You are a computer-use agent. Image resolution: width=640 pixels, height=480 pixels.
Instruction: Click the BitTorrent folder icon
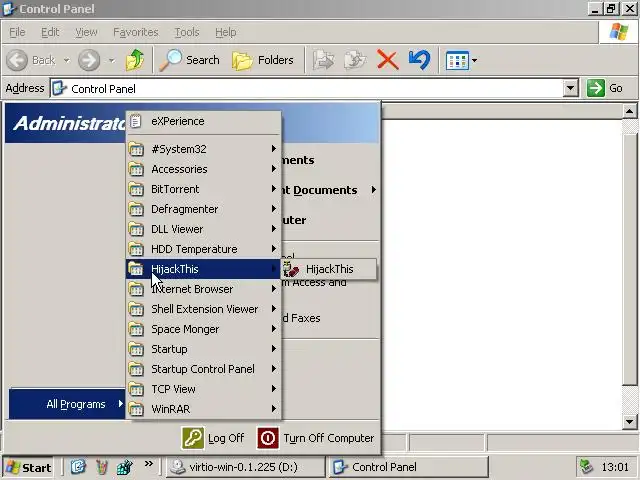click(136, 189)
